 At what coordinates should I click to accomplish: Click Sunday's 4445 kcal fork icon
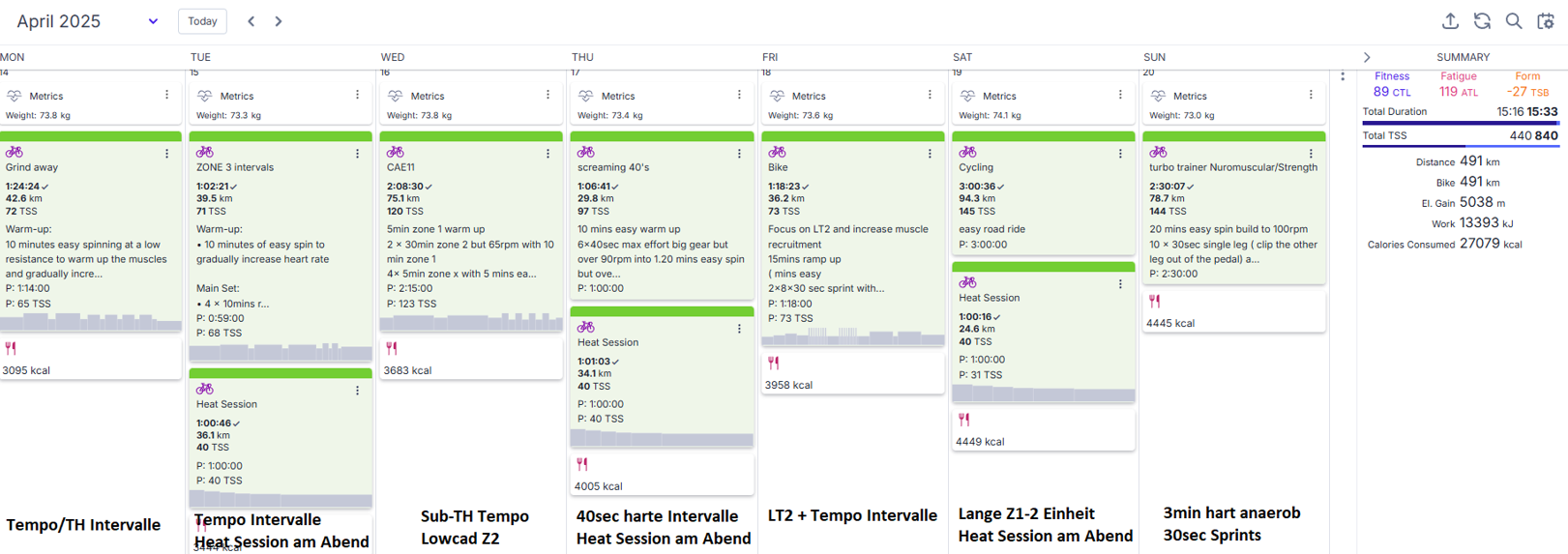click(1154, 302)
